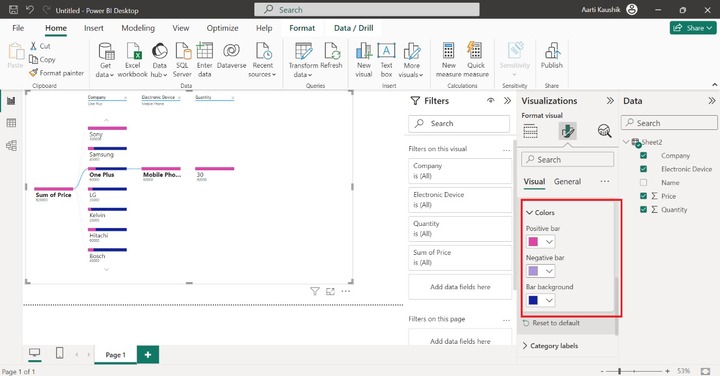
Task: Toggle the Price field checkbox
Action: click(643, 196)
